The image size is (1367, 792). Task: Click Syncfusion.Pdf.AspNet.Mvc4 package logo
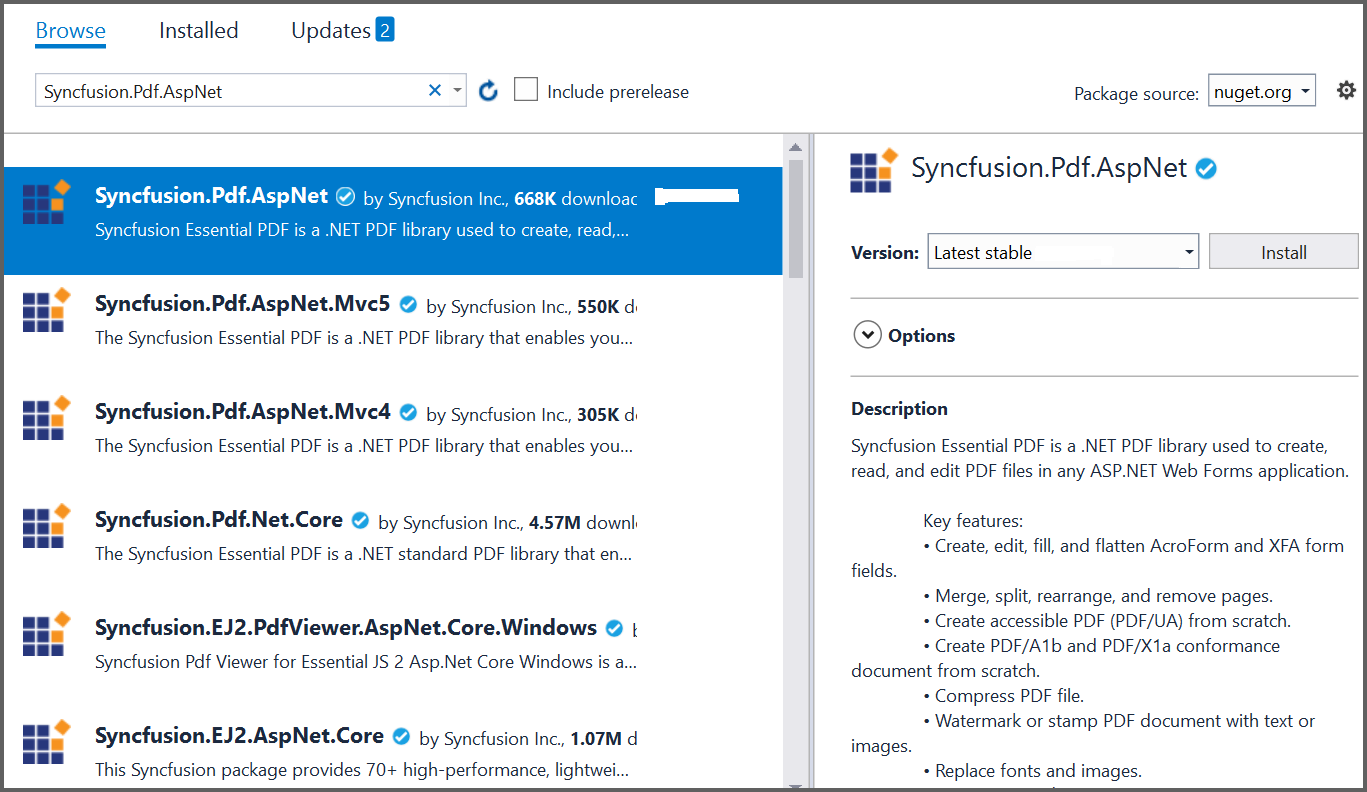click(47, 419)
